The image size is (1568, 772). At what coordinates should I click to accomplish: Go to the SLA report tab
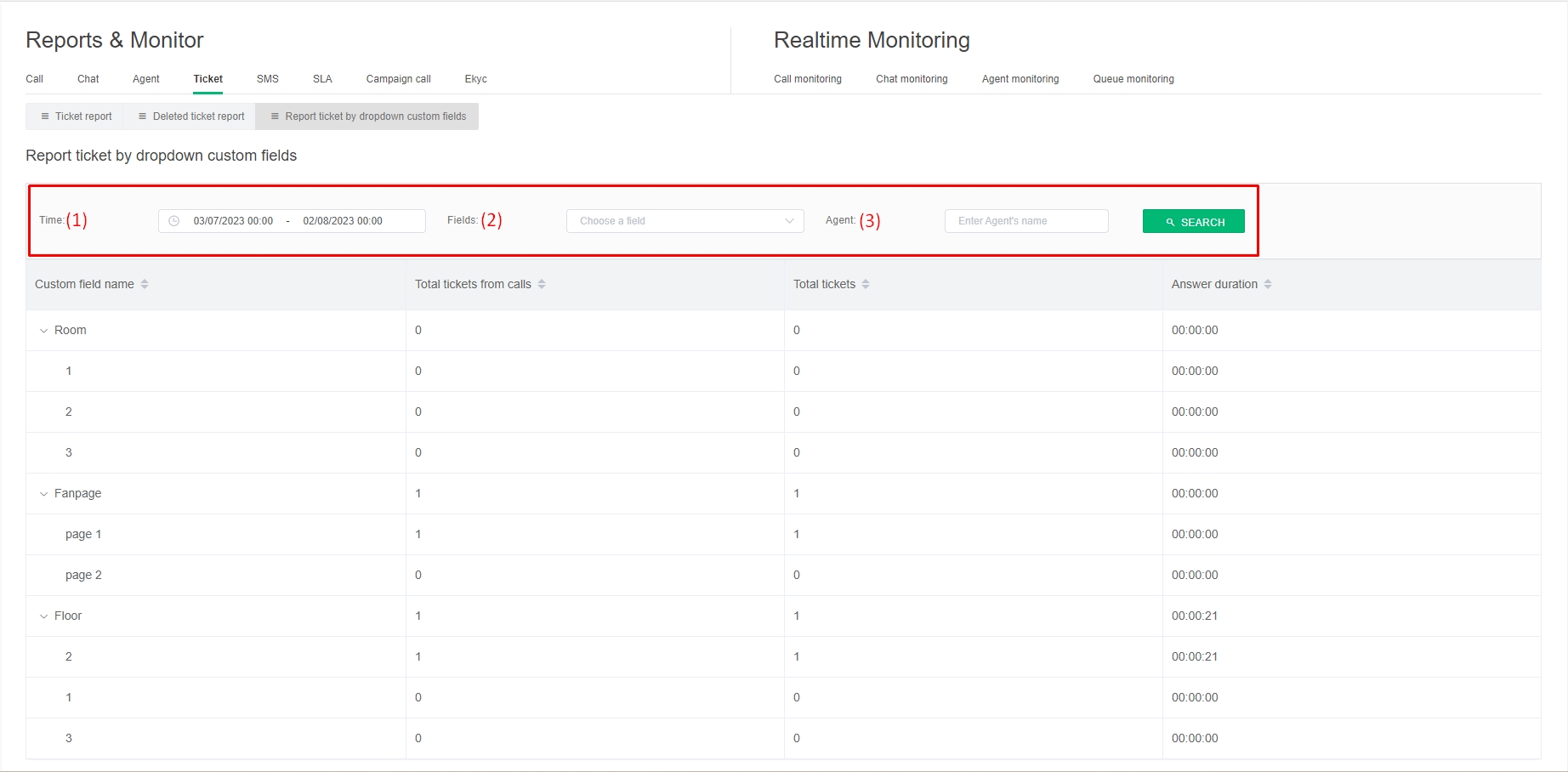[x=322, y=79]
